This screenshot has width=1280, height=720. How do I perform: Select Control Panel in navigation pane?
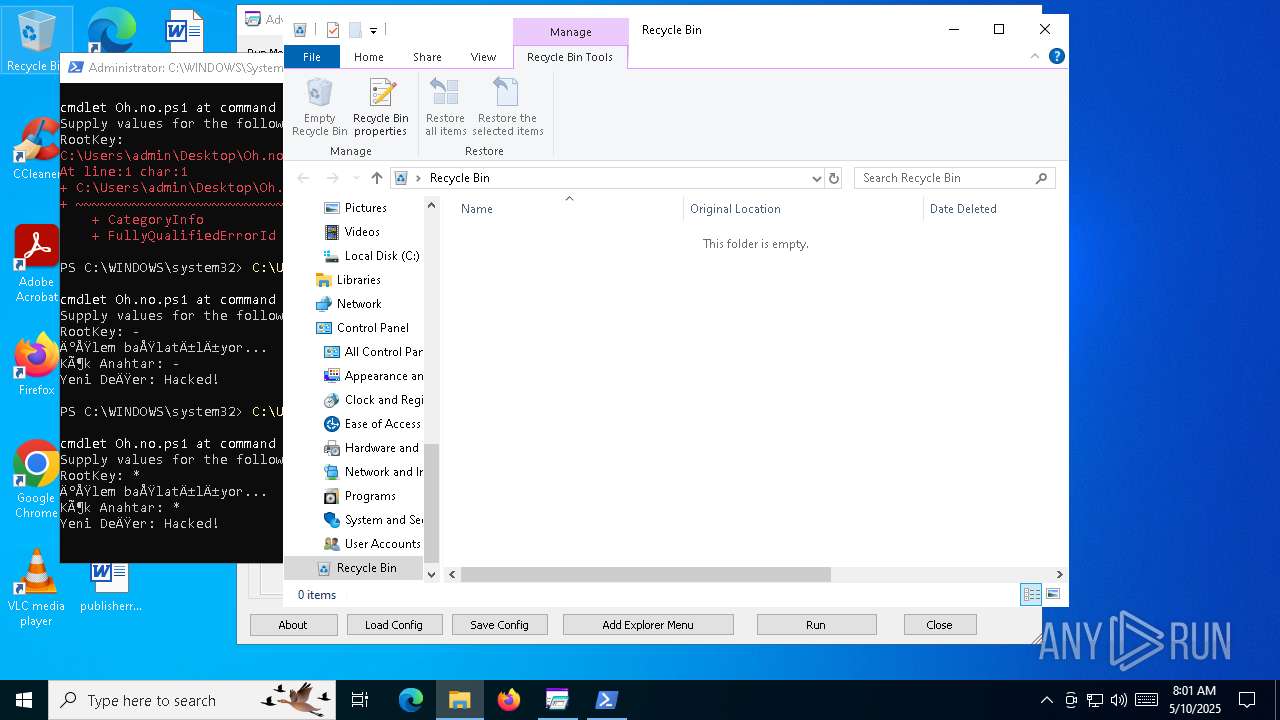[372, 328]
